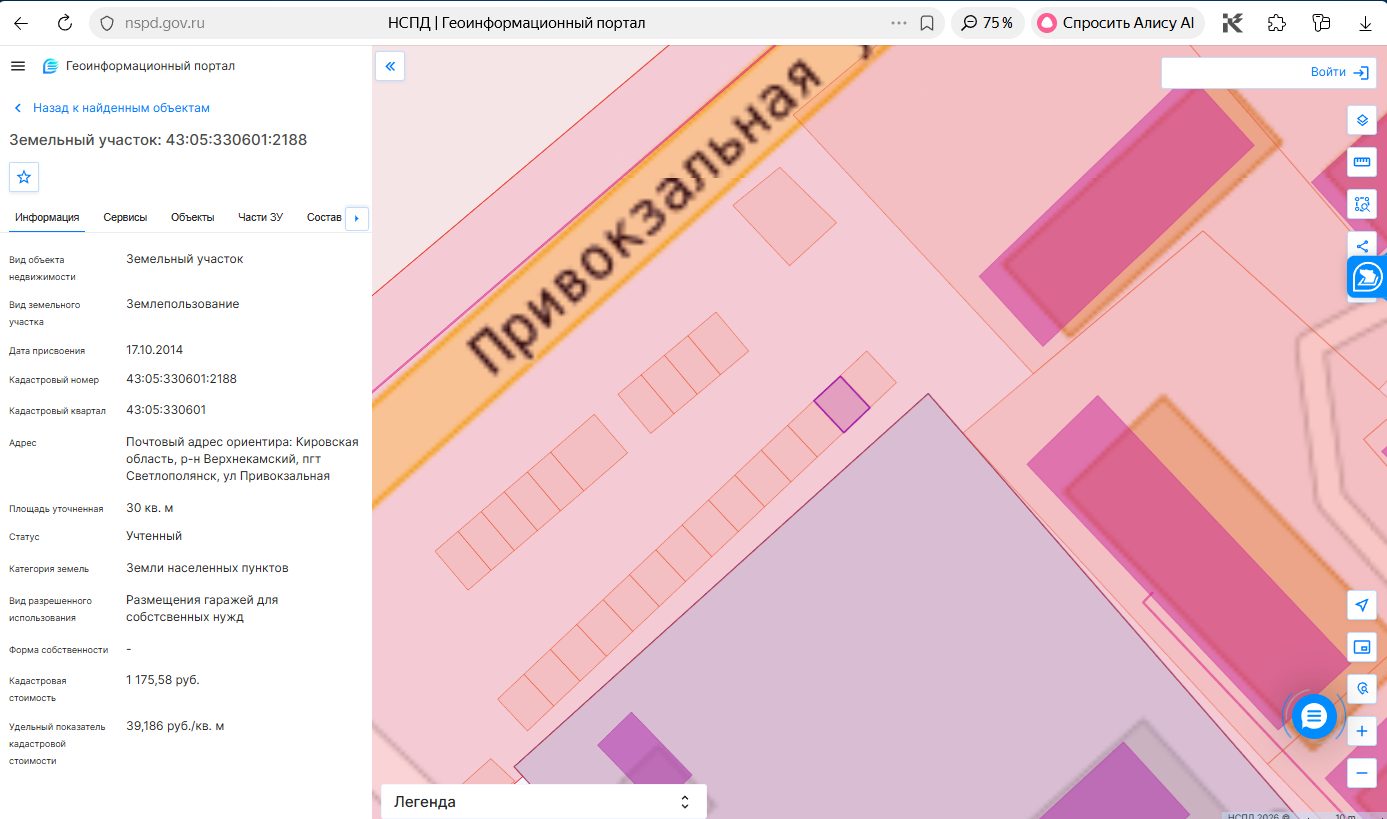The height and width of the screenshot is (819, 1387).
Task: Click the Землепользование value
Action: coord(183,304)
